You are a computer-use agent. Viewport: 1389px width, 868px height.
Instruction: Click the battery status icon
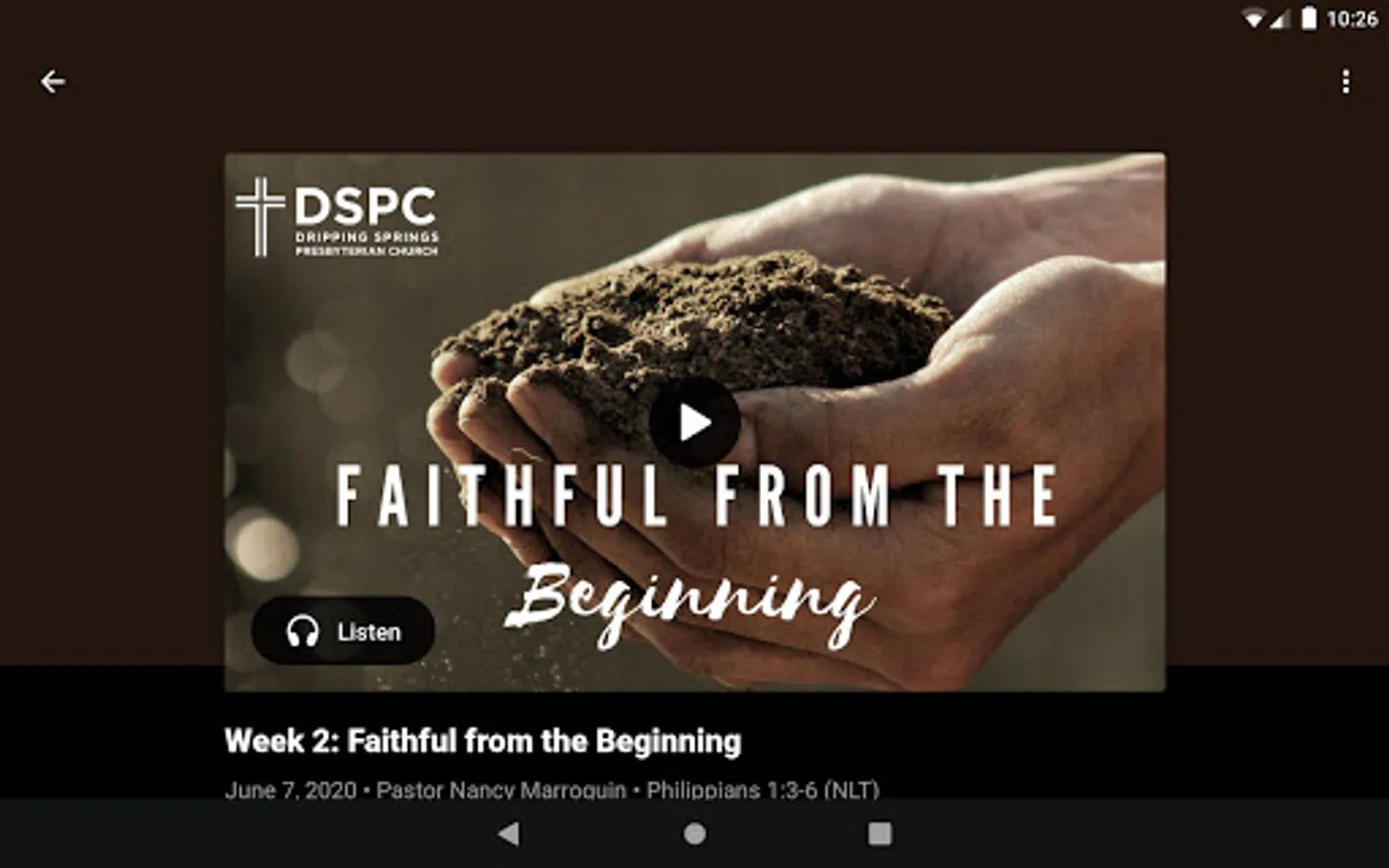pyautogui.click(x=1309, y=17)
